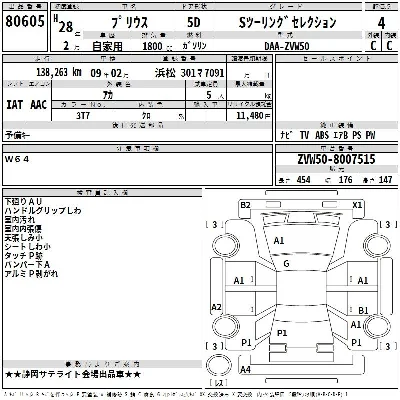
Task: Click the エアB equipment entry
Action: tap(340, 135)
